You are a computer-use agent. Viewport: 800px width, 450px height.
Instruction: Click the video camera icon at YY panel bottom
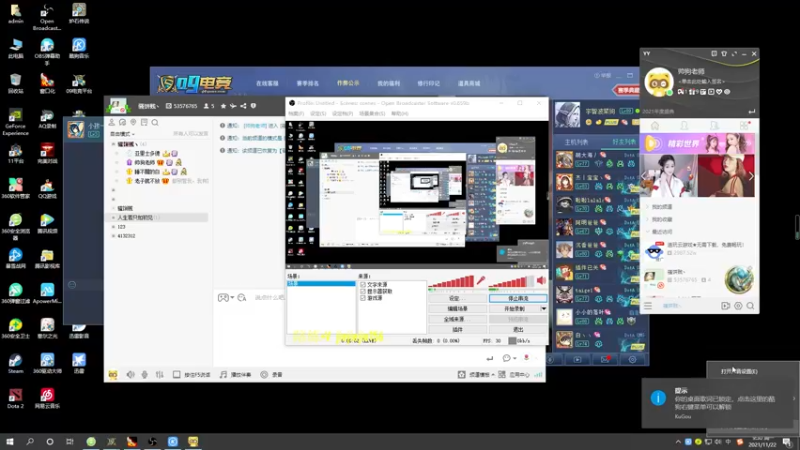(726, 306)
